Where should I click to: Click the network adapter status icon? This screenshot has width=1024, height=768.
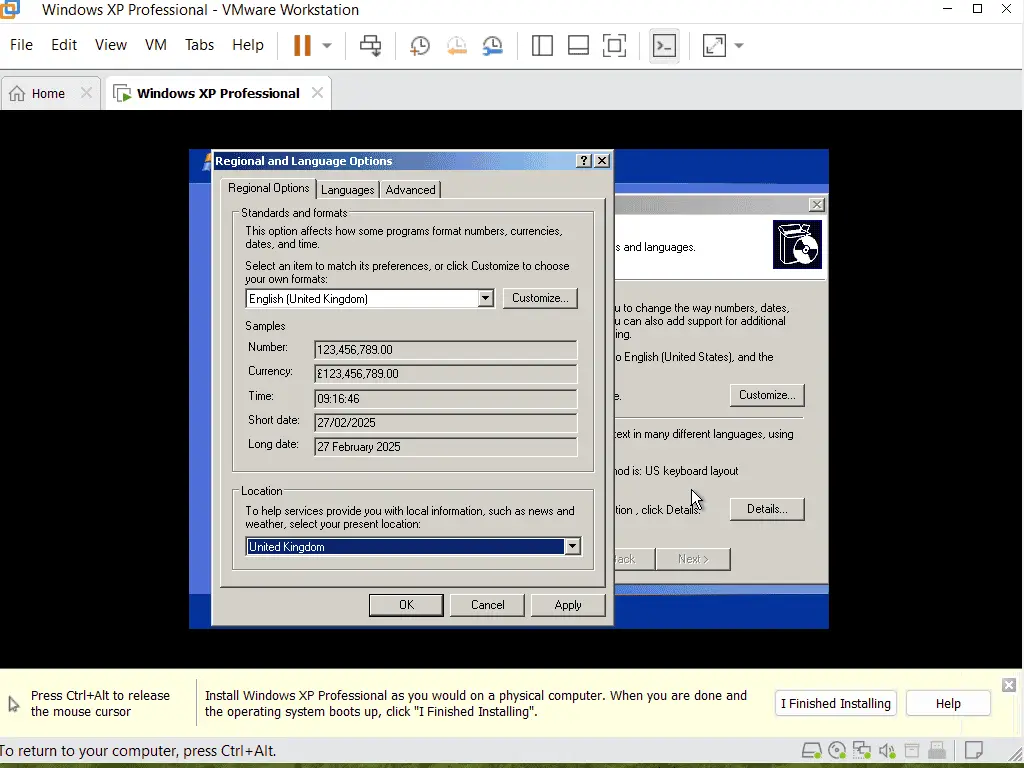(862, 750)
